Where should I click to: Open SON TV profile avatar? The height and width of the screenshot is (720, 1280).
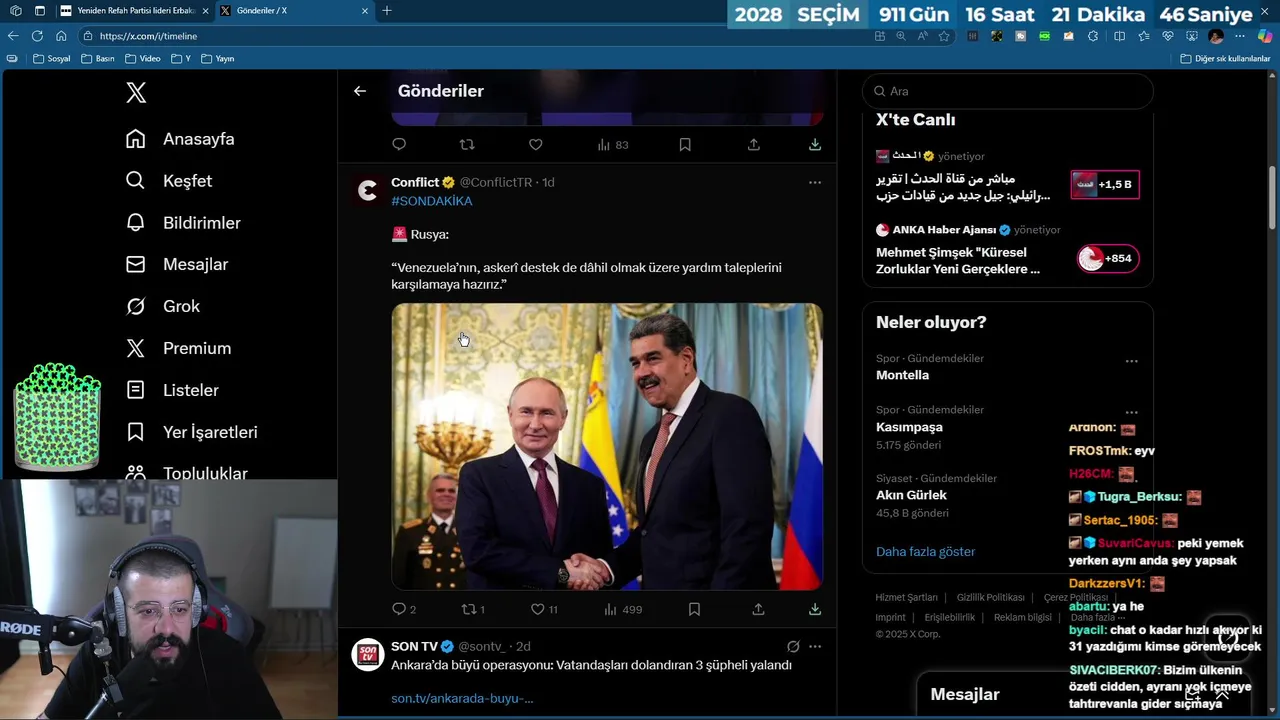tap(368, 654)
